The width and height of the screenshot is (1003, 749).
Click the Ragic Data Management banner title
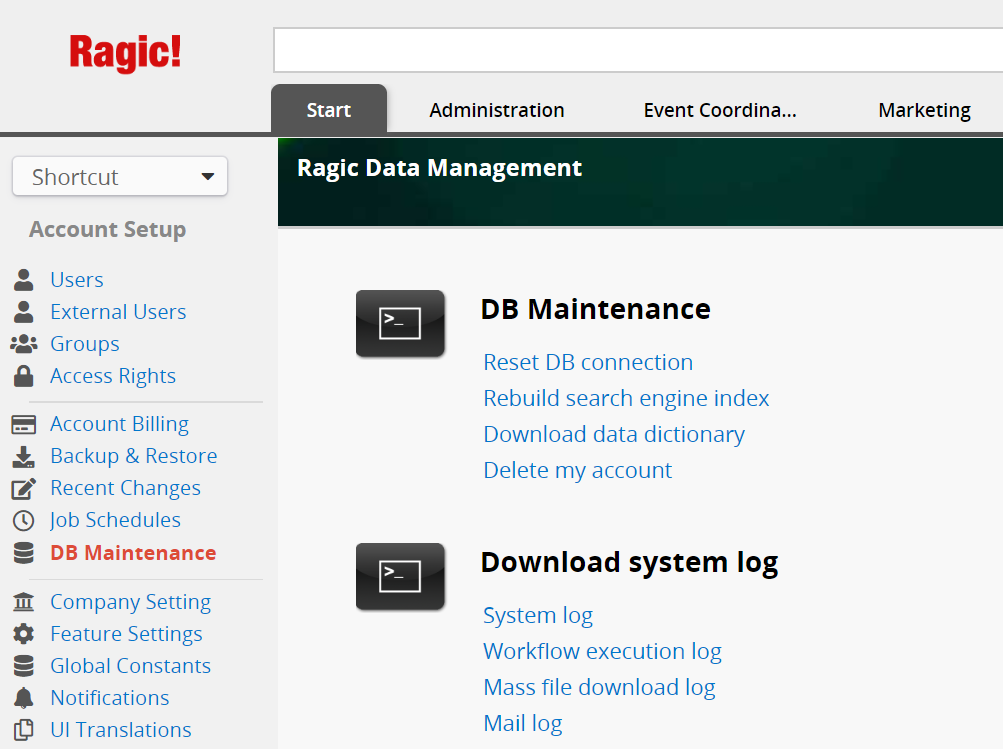pyautogui.click(x=439, y=168)
